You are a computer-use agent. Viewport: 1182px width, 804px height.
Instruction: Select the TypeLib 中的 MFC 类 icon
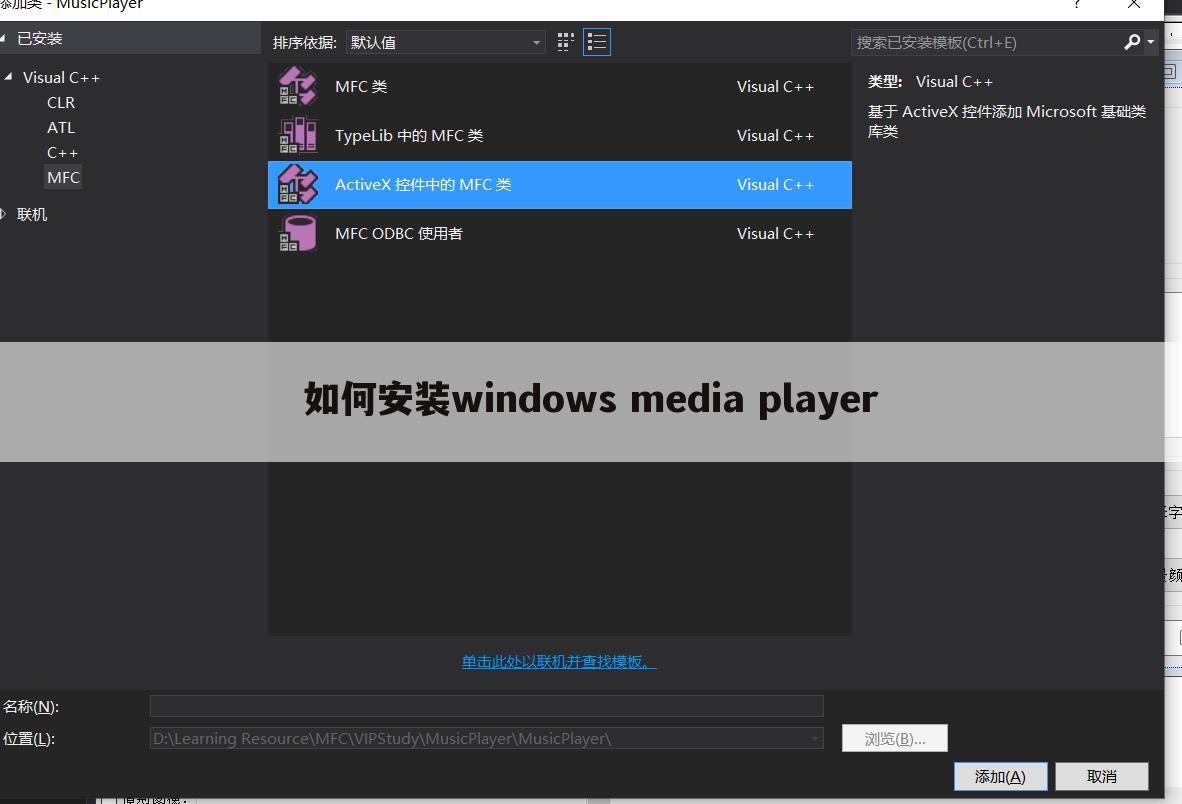point(298,136)
